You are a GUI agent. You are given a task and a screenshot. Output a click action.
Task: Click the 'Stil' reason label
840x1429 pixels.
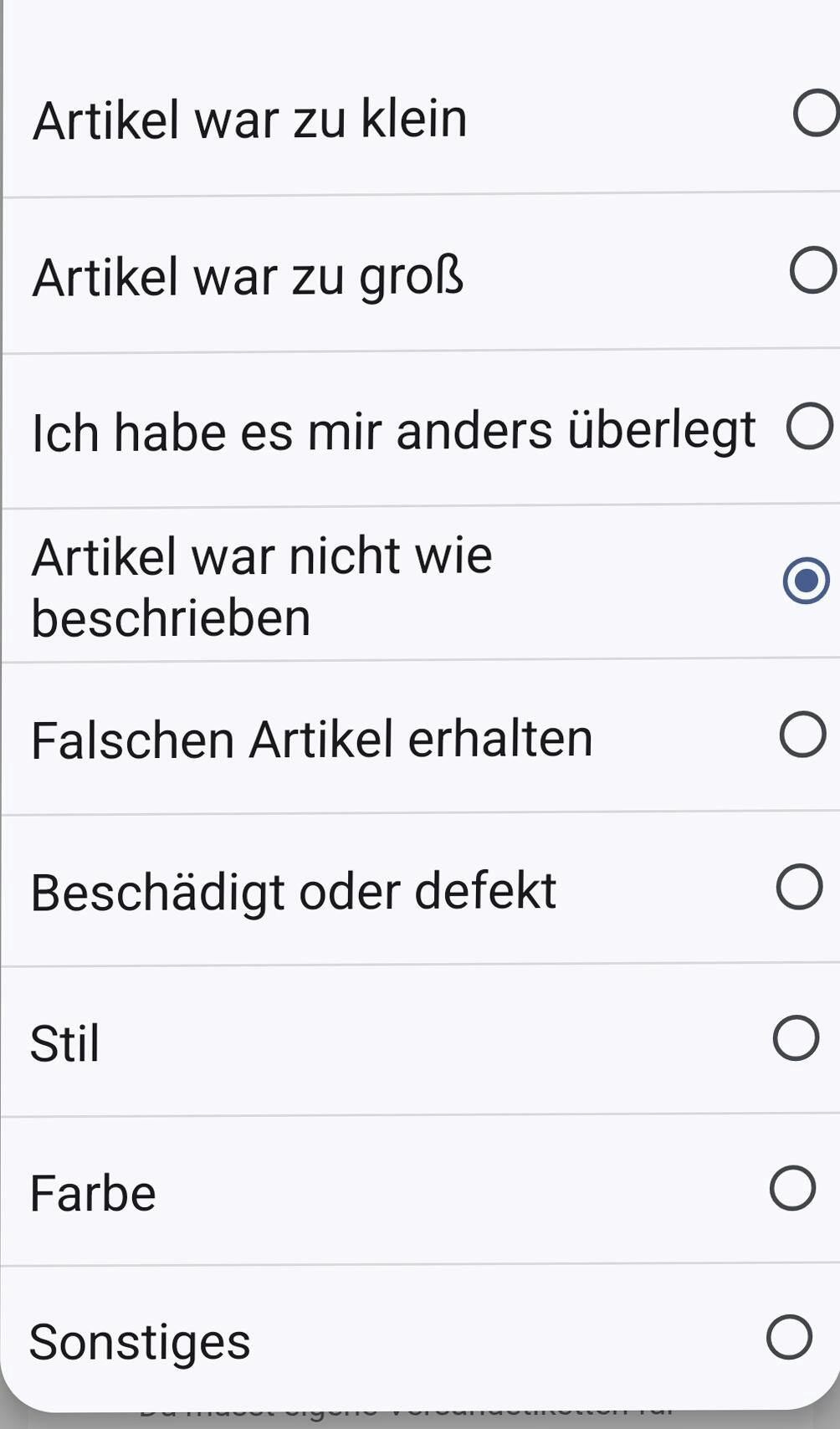[x=64, y=1044]
